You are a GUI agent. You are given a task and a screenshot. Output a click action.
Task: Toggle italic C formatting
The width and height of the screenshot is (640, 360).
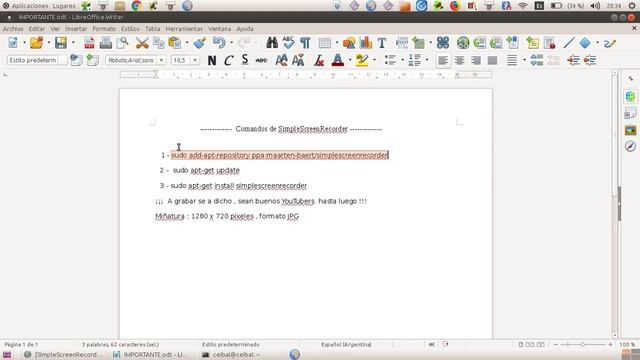pos(228,60)
